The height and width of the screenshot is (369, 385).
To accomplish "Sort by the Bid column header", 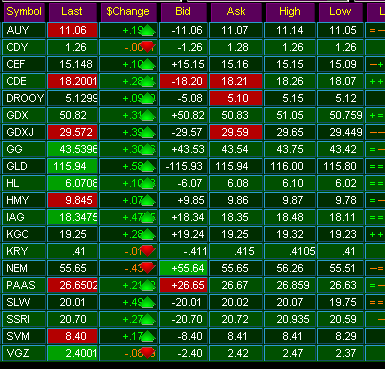I will point(184,12).
